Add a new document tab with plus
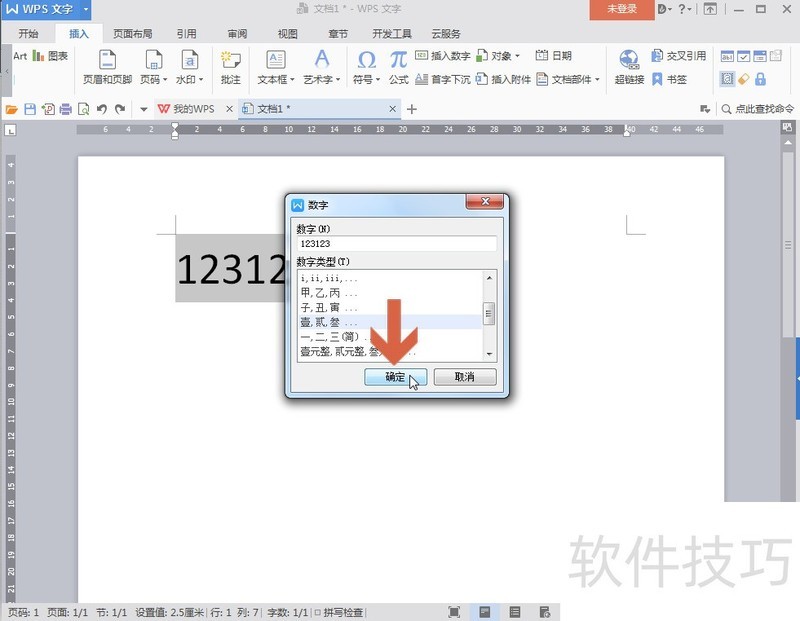The width and height of the screenshot is (800, 621). click(x=412, y=109)
